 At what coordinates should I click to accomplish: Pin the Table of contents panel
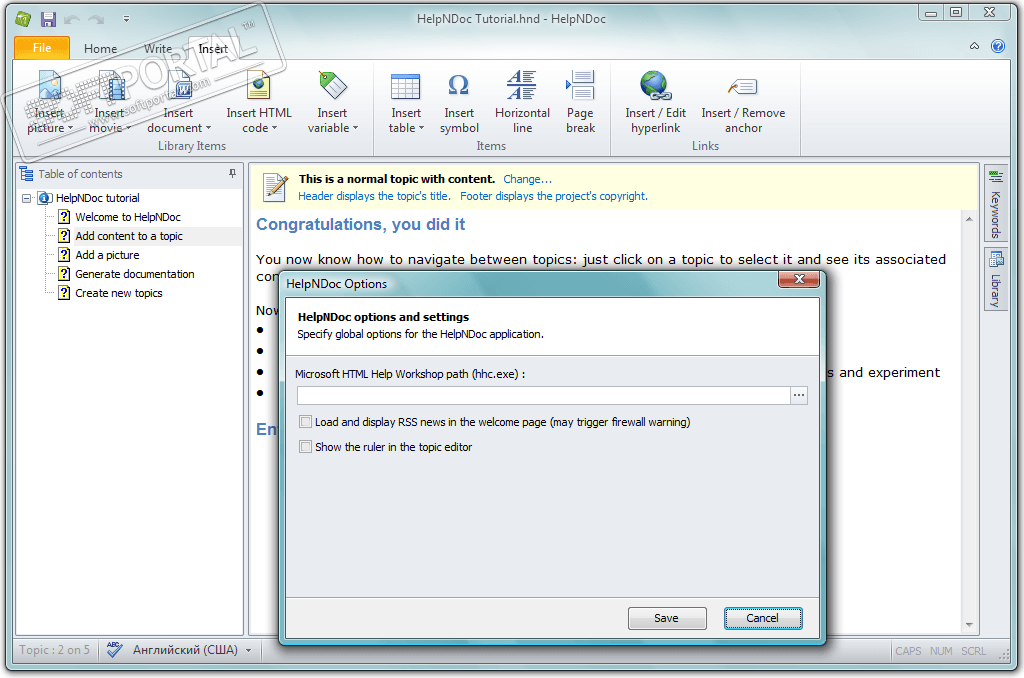232,173
